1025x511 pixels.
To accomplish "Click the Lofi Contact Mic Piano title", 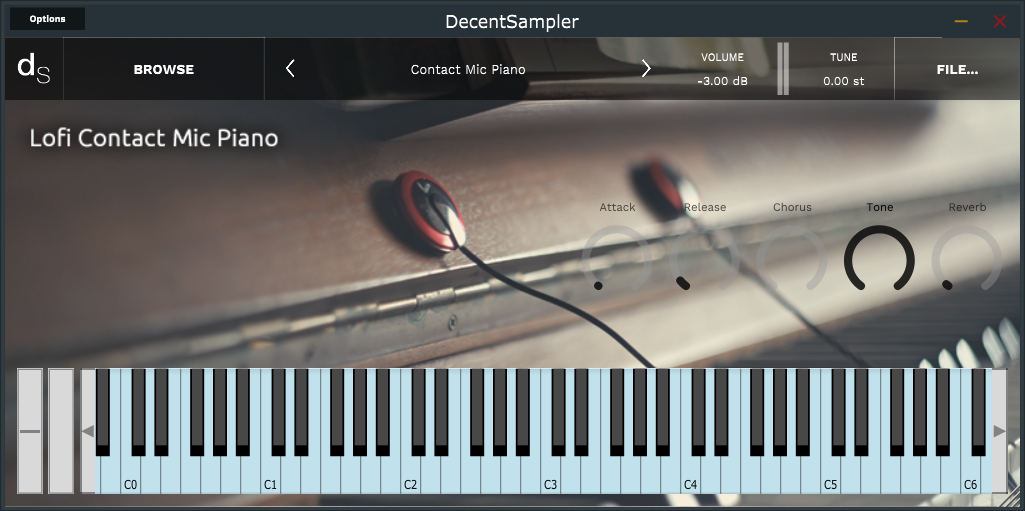I will (x=154, y=139).
